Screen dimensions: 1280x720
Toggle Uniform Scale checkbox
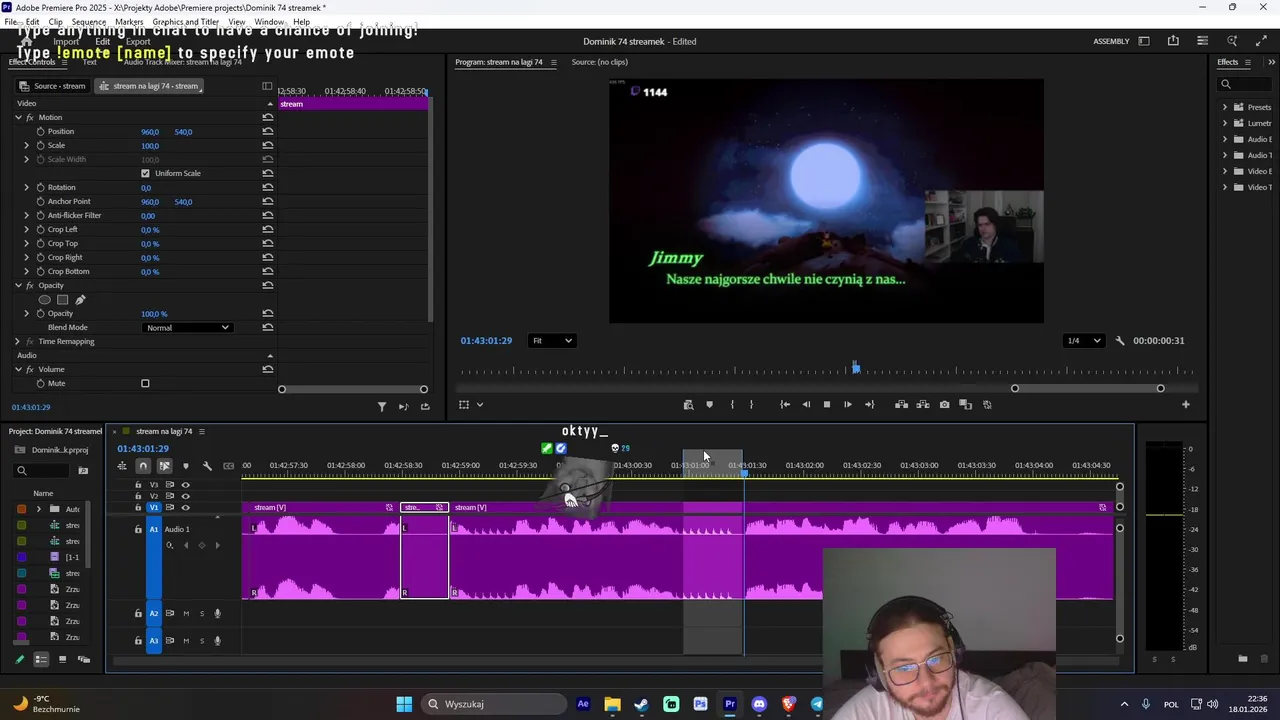(145, 173)
